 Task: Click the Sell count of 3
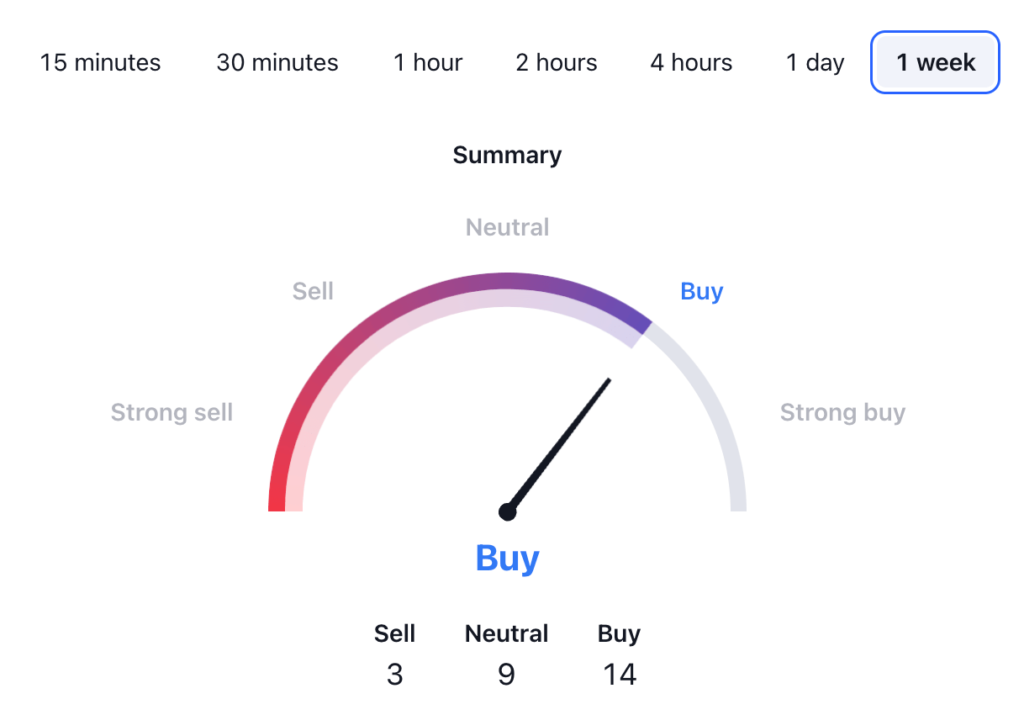(395, 675)
